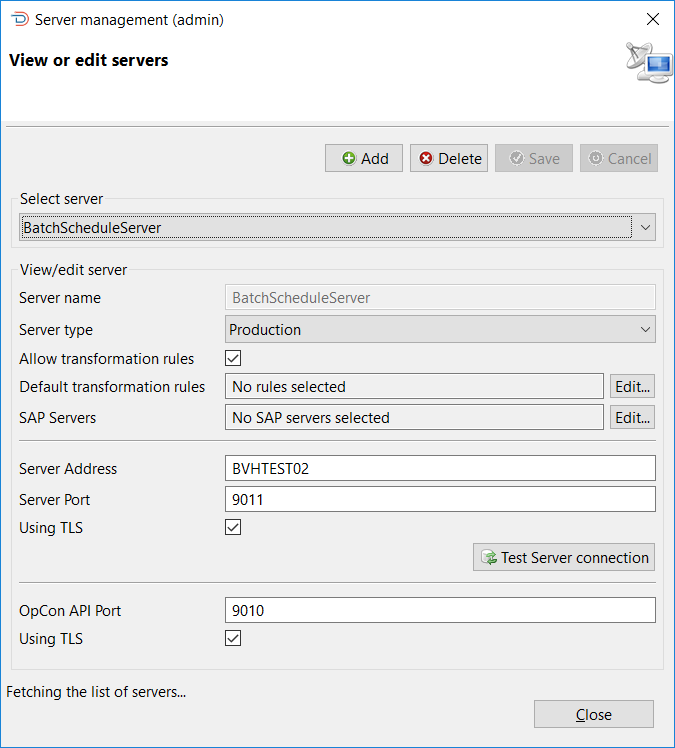Image resolution: width=675 pixels, height=748 pixels.
Task: Click the Server name field BatchScheduleServer
Action: [x=440, y=297]
